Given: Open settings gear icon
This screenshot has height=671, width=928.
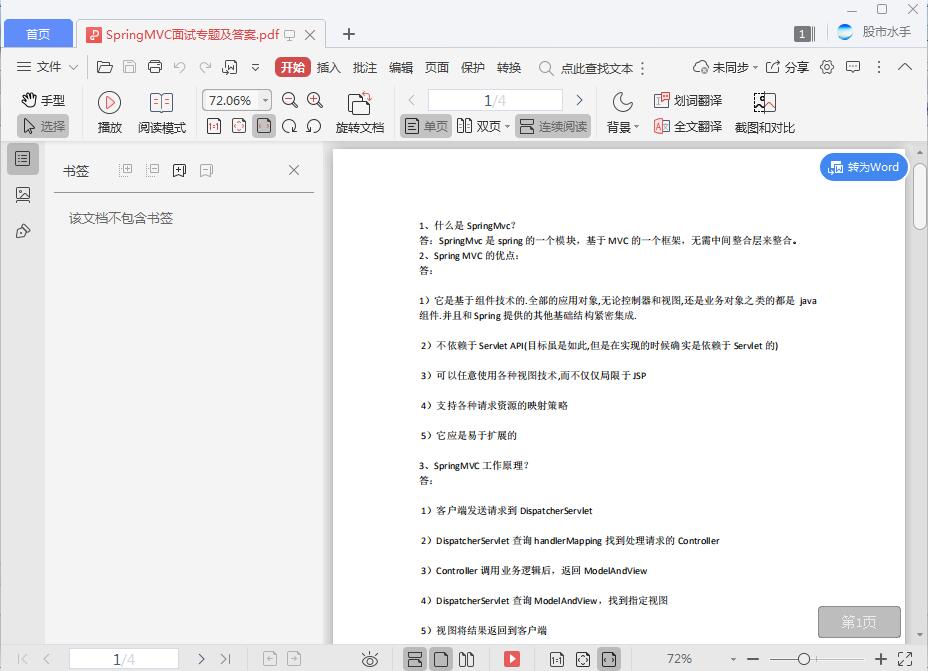Looking at the screenshot, I should [x=827, y=67].
